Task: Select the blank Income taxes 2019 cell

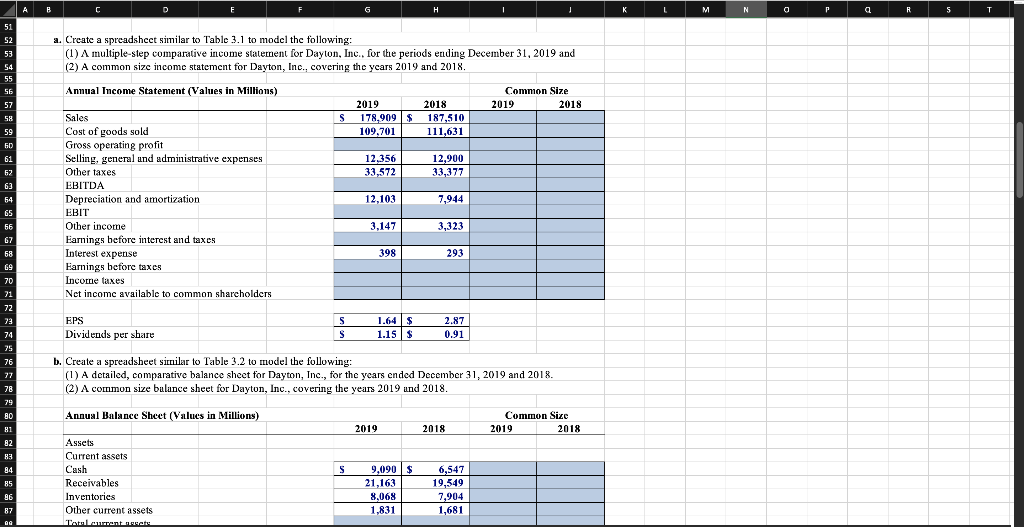Action: pos(368,279)
